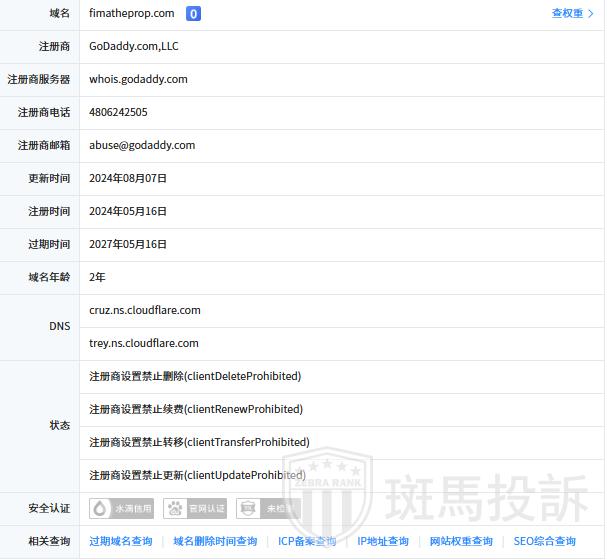Viewport: 607px width, 560px height.
Task: Click the whois.godaddy.com server text
Action: click(138, 79)
